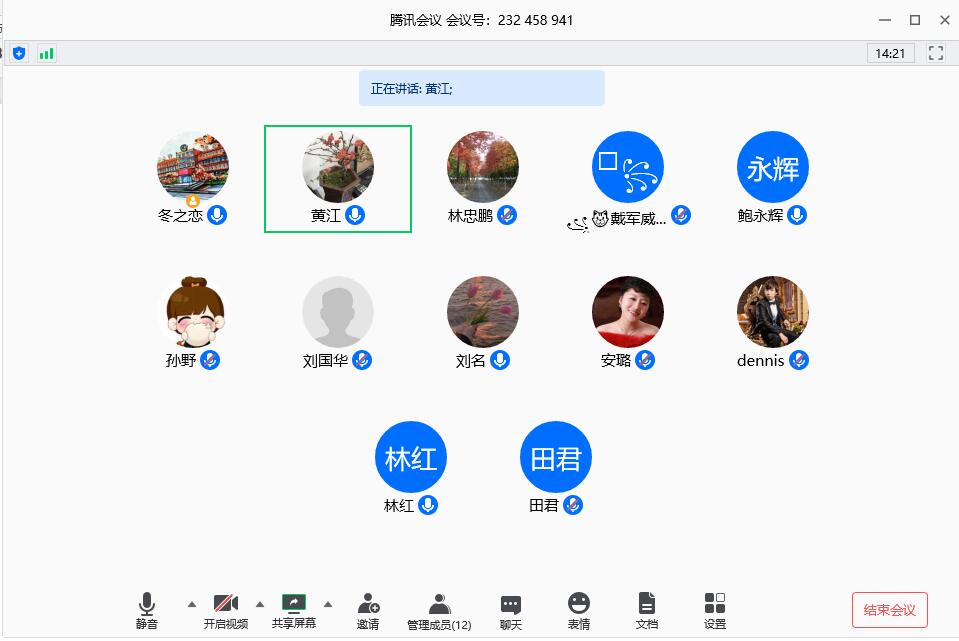Open Manage Members (管理成员) panel
The width and height of the screenshot is (959, 641).
click(x=439, y=610)
